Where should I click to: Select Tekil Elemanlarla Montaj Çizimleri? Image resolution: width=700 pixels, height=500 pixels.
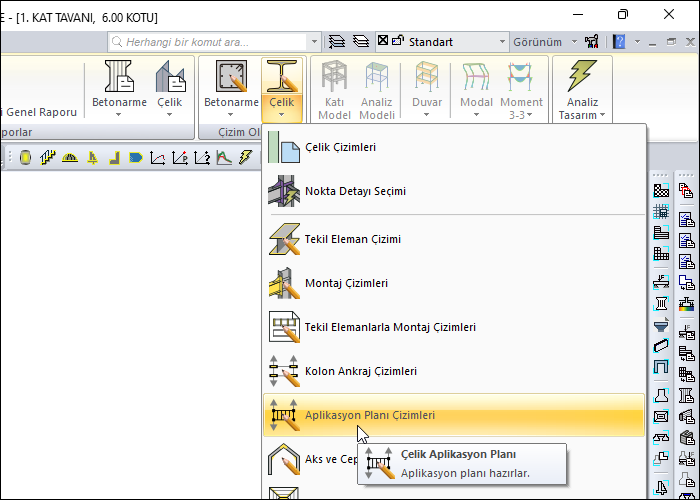tap(454, 327)
